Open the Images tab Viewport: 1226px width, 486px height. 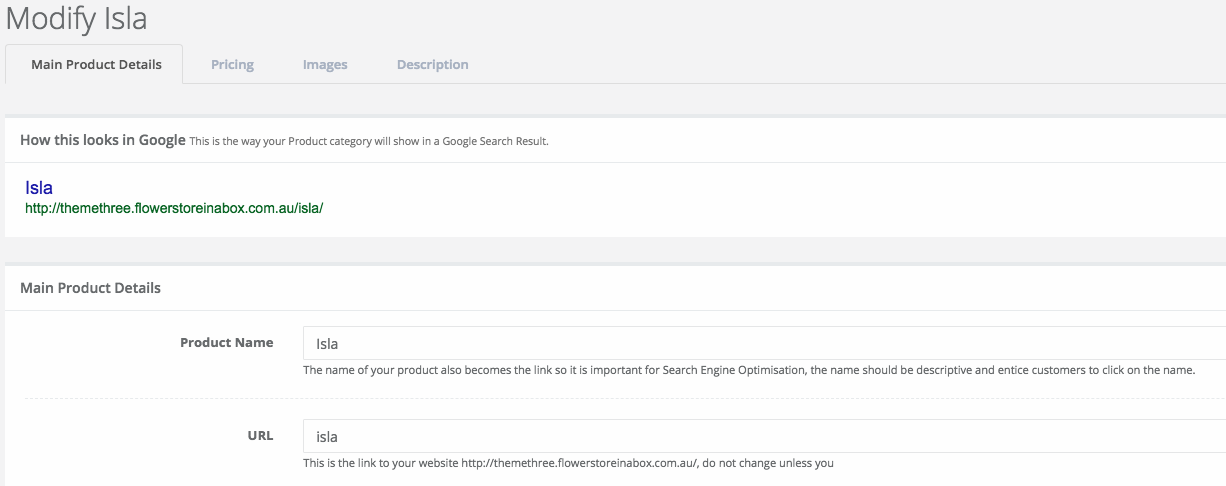325,64
